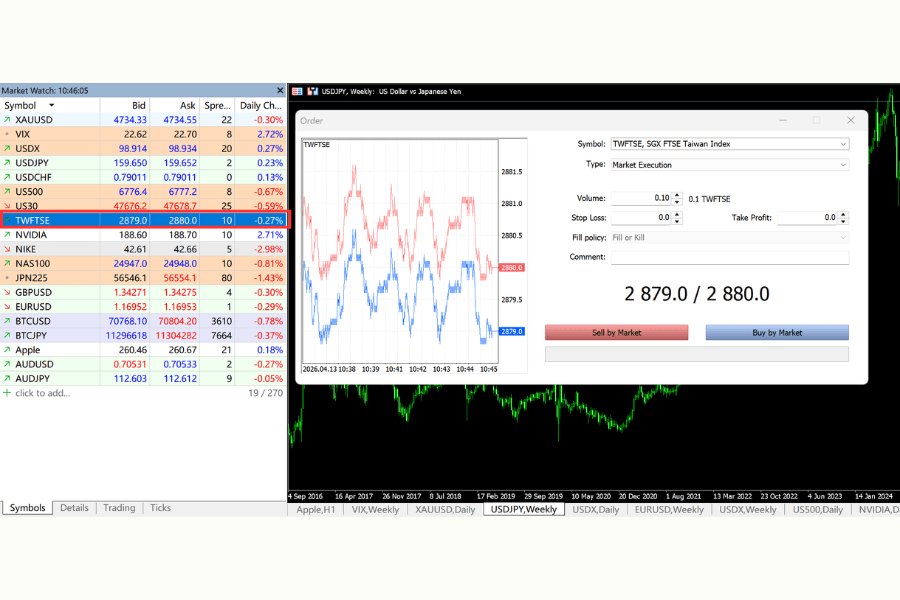Click the uptrend arrow beside BTCUSD

[8, 321]
